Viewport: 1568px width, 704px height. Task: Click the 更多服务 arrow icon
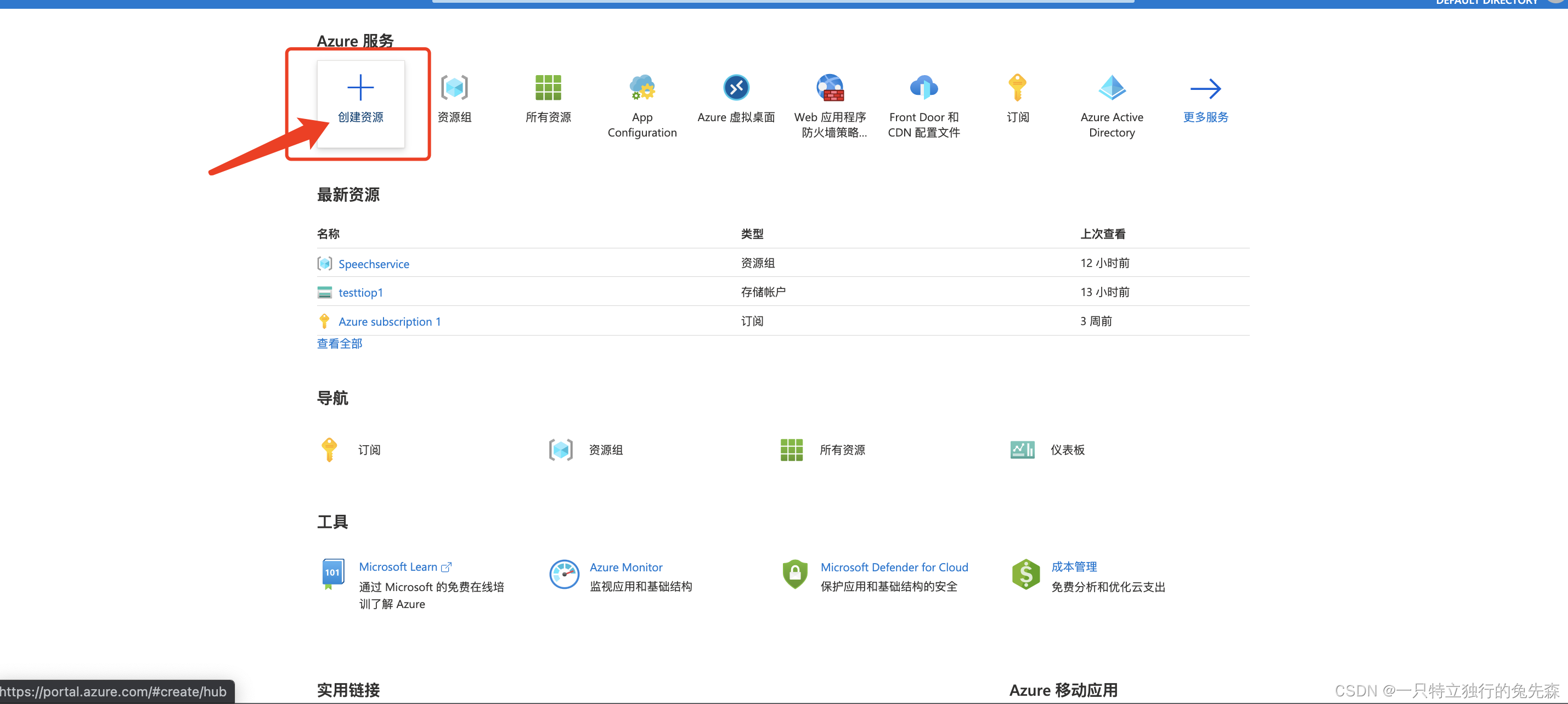point(1205,89)
